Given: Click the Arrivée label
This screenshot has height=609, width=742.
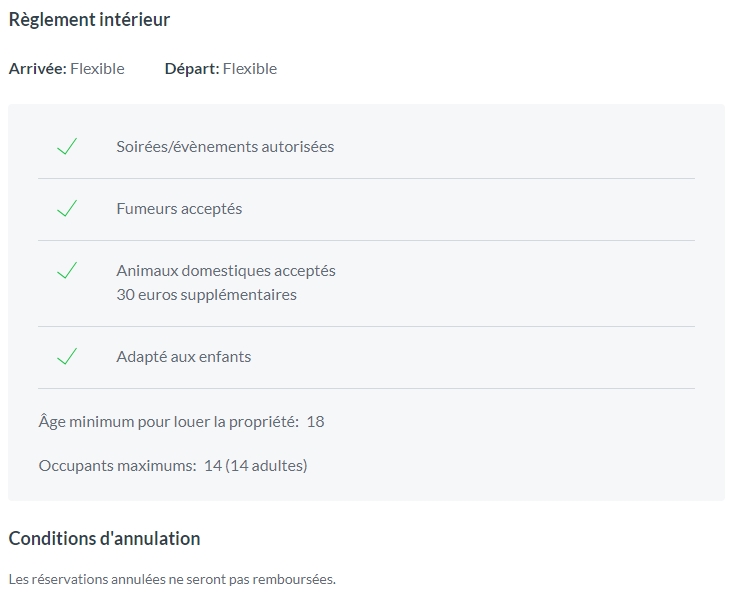Looking at the screenshot, I should click(38, 69).
